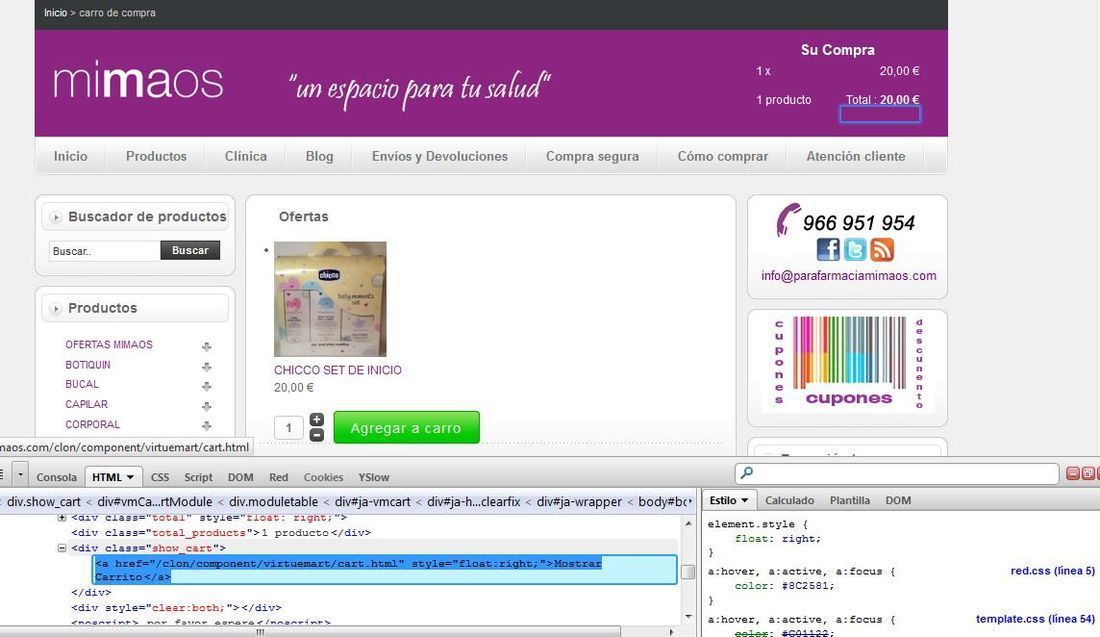Image resolution: width=1100 pixels, height=637 pixels.
Task: Click the green Agregar a carro button
Action: 406,427
